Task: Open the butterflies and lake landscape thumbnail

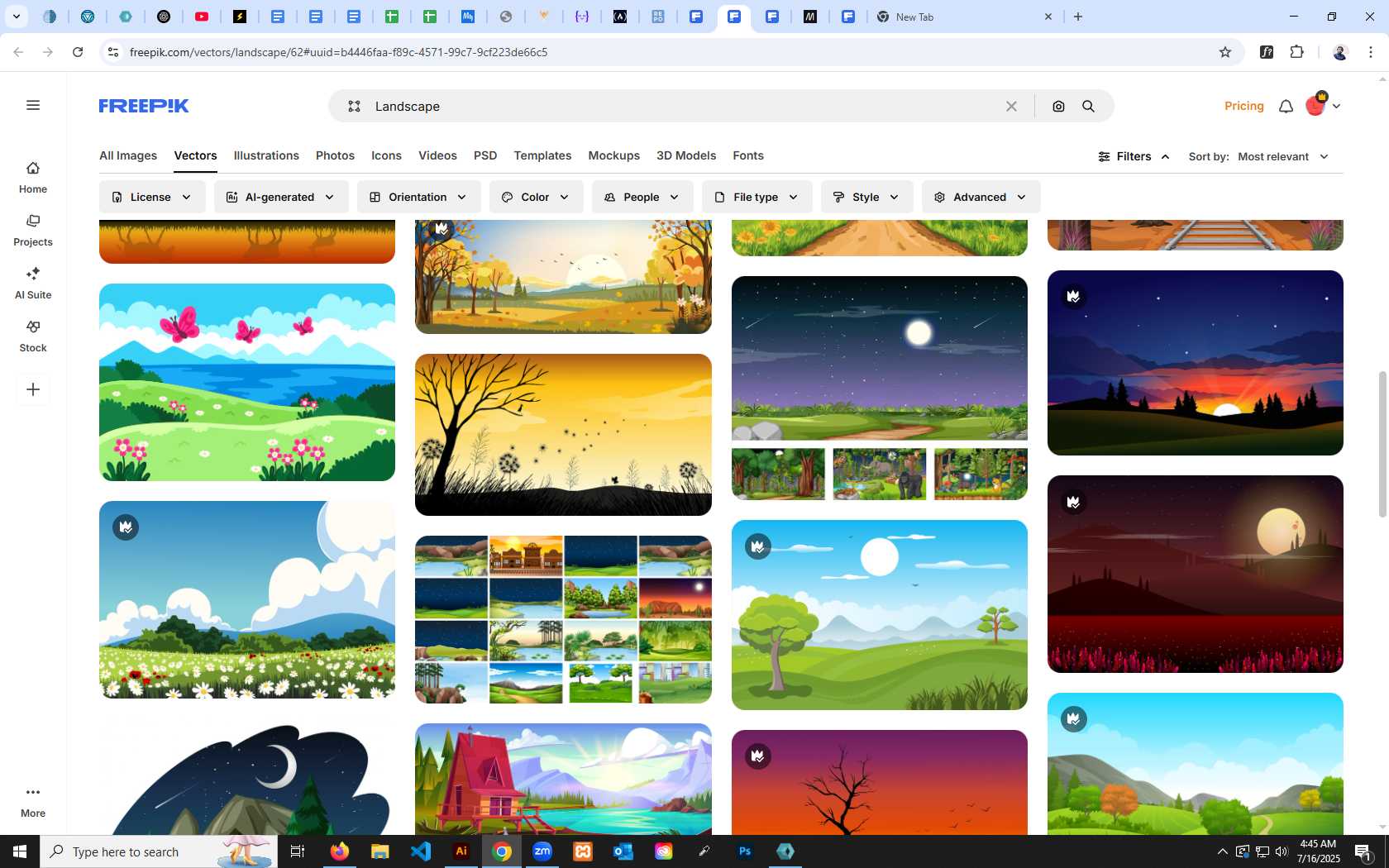Action: tap(247, 382)
